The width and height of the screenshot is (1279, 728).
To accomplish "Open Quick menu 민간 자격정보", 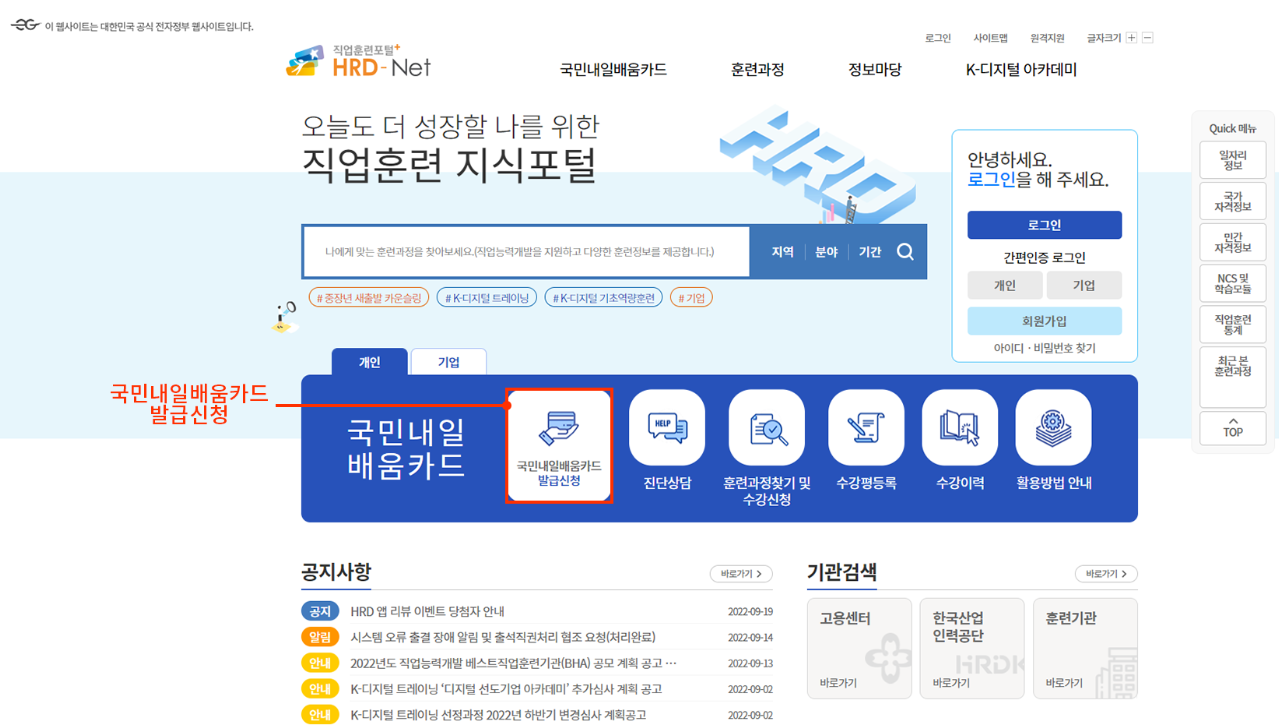I will click(x=1233, y=242).
